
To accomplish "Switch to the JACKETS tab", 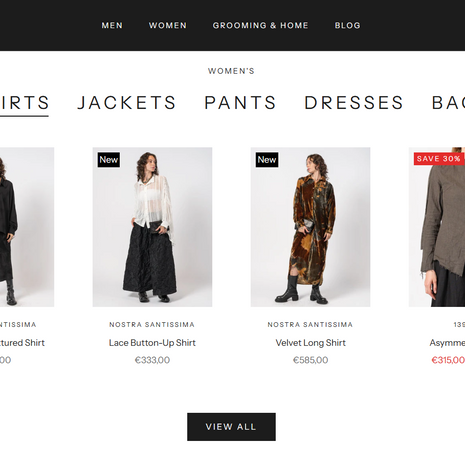I will point(127,103).
